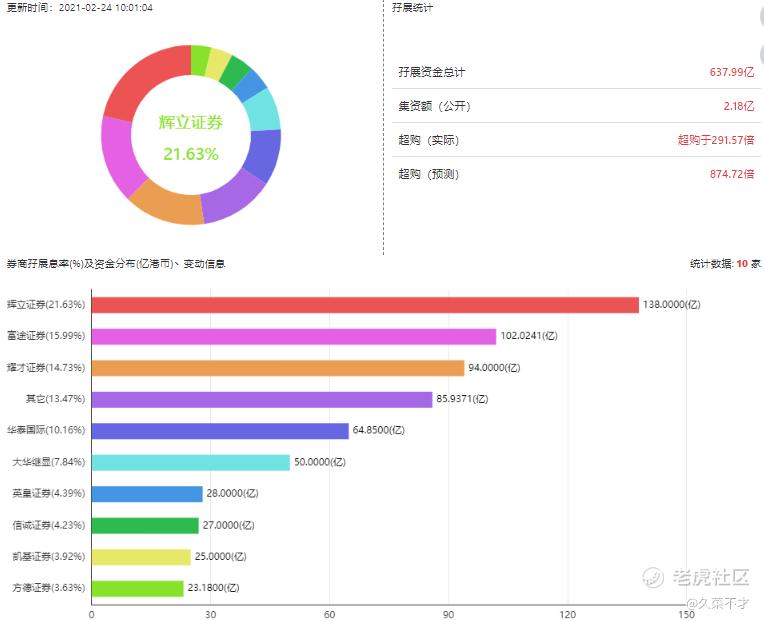Click the 辉立证券 title in donut center
Image resolution: width=764 pixels, height=621 pixels.
pyautogui.click(x=191, y=122)
